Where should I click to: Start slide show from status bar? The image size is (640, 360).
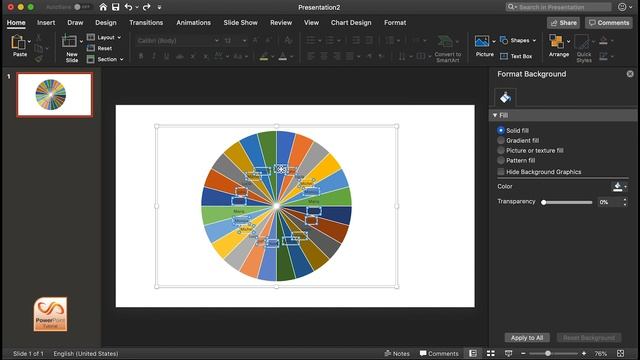coord(508,353)
